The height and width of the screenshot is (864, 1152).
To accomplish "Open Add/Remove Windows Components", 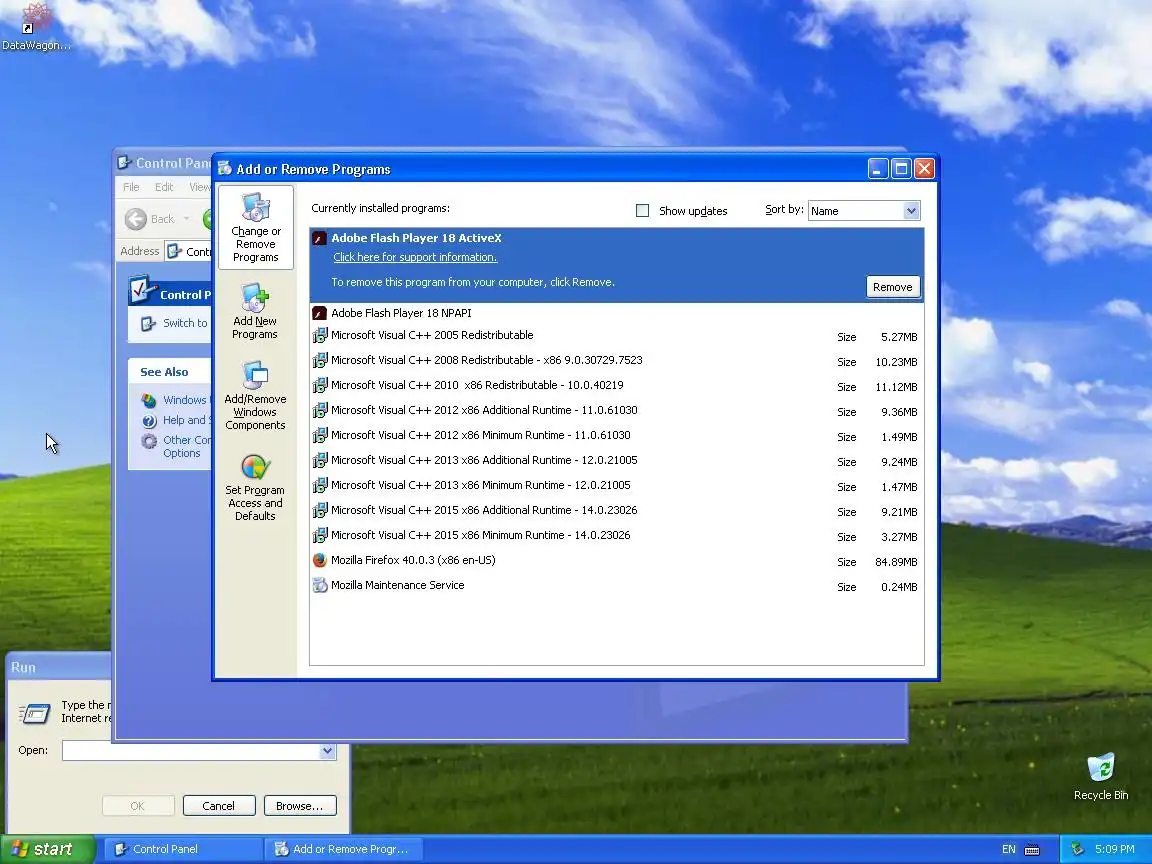I will coord(255,395).
